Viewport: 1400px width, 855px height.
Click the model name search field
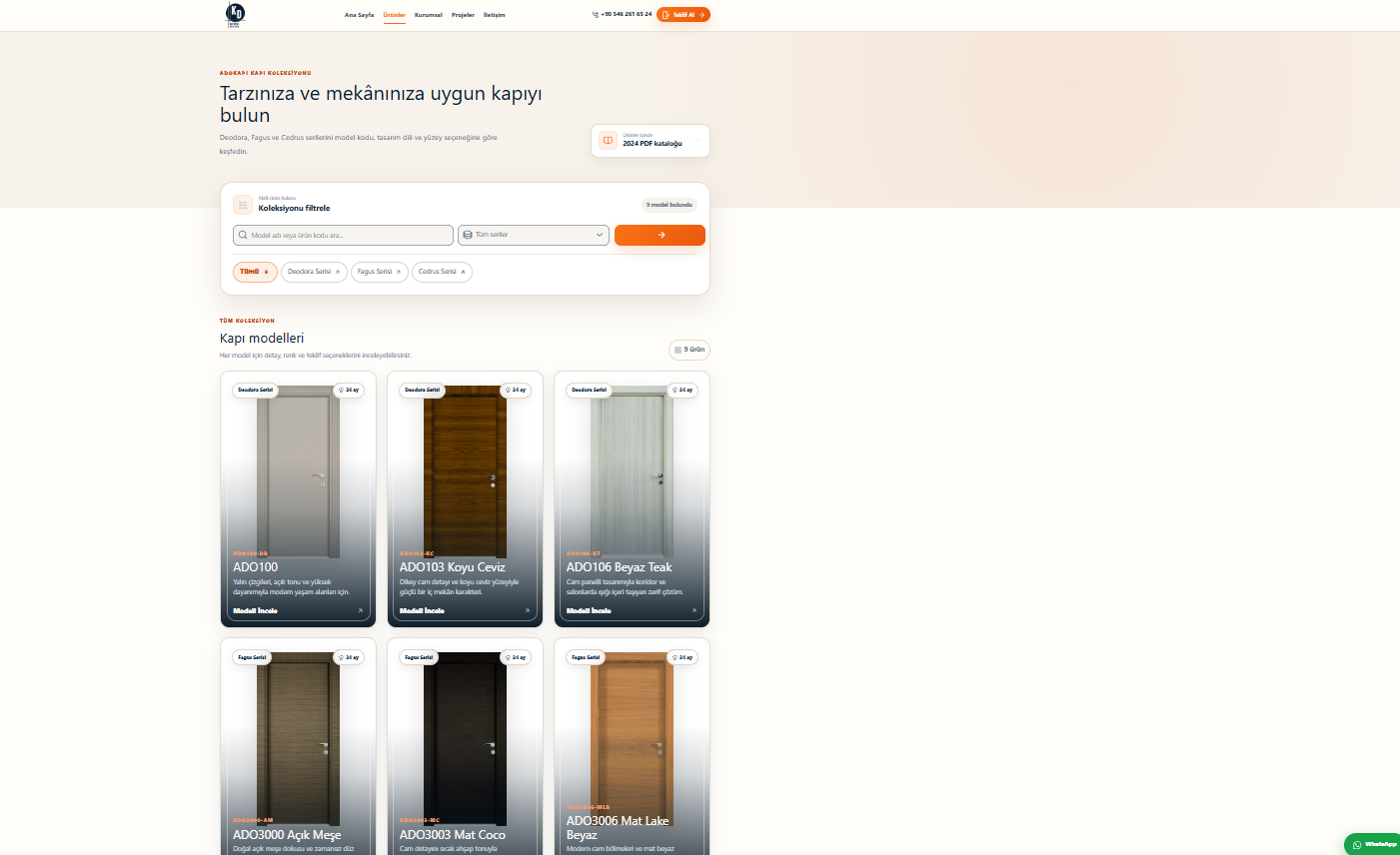tap(343, 235)
